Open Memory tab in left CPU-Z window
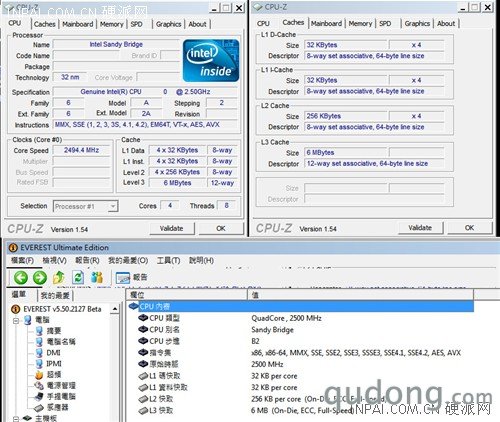The image size is (500, 422). coord(111,24)
